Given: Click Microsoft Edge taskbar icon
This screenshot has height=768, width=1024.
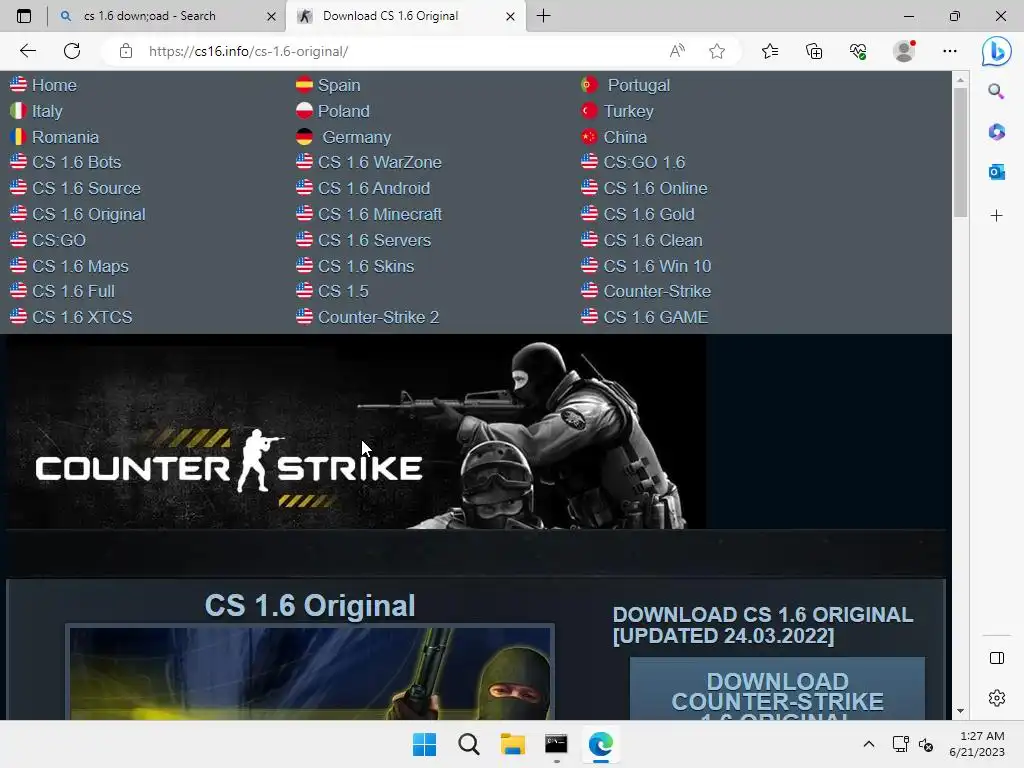Looking at the screenshot, I should click(x=600, y=744).
